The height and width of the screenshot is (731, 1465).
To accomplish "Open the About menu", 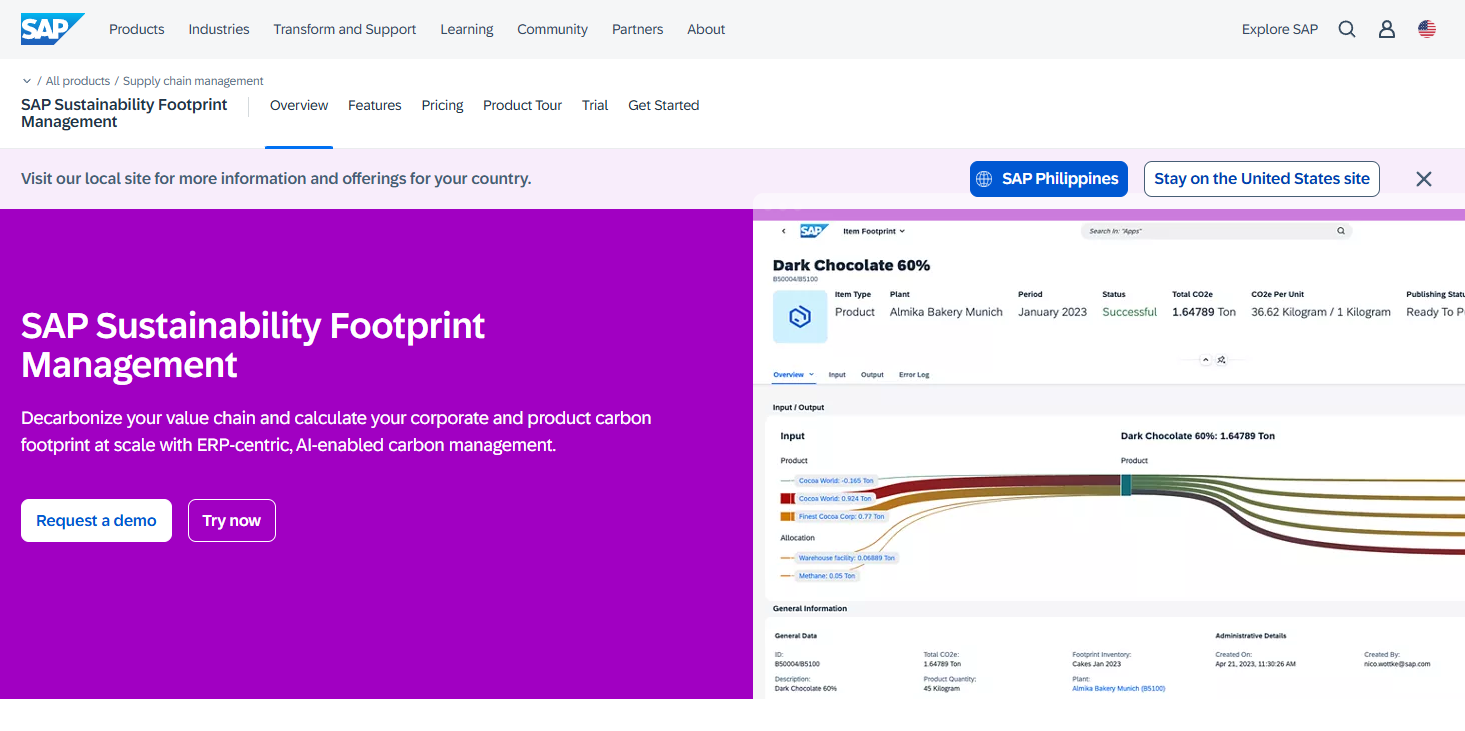I will (x=706, y=29).
